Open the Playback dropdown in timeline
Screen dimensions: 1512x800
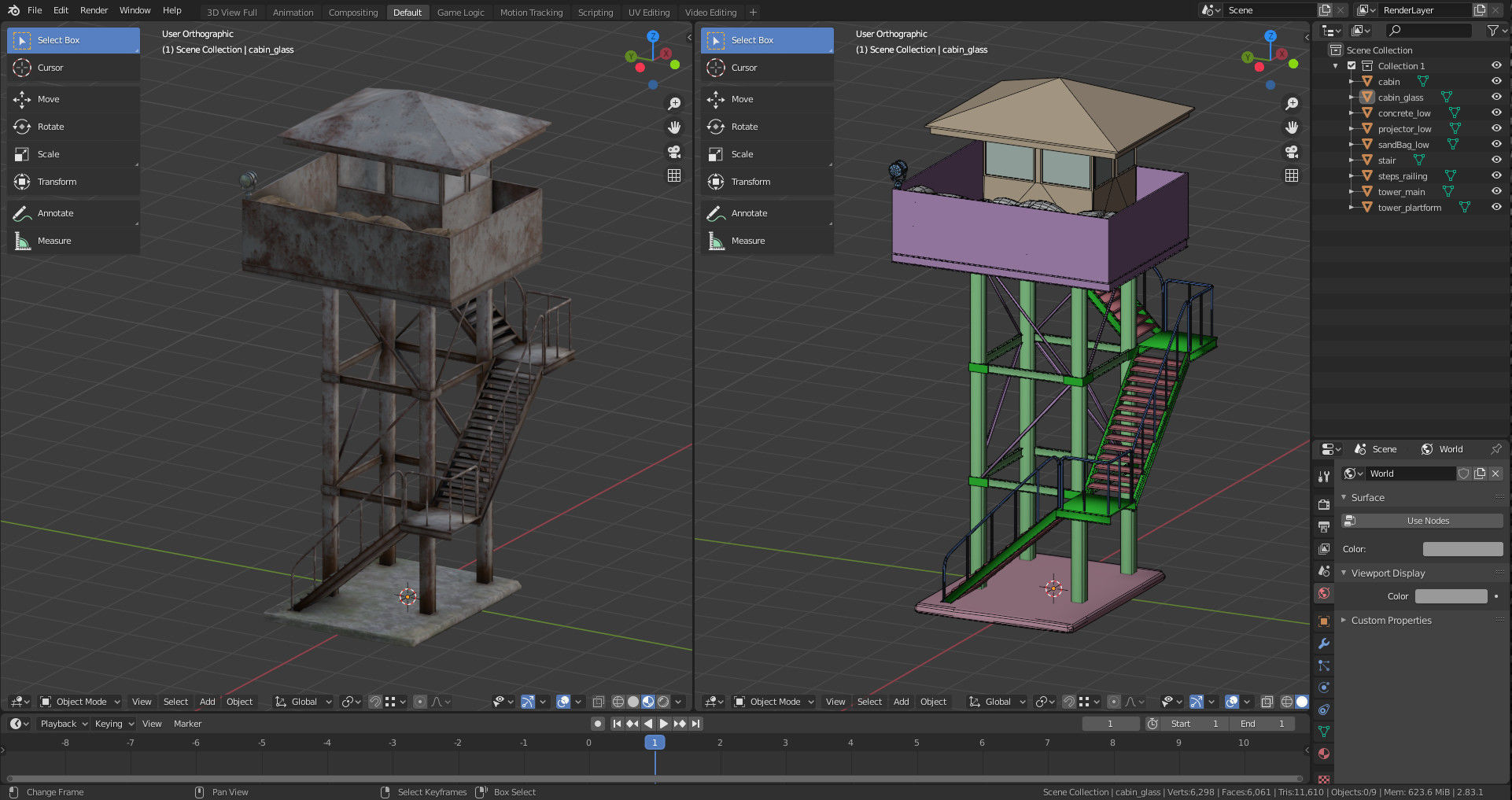[x=64, y=724]
